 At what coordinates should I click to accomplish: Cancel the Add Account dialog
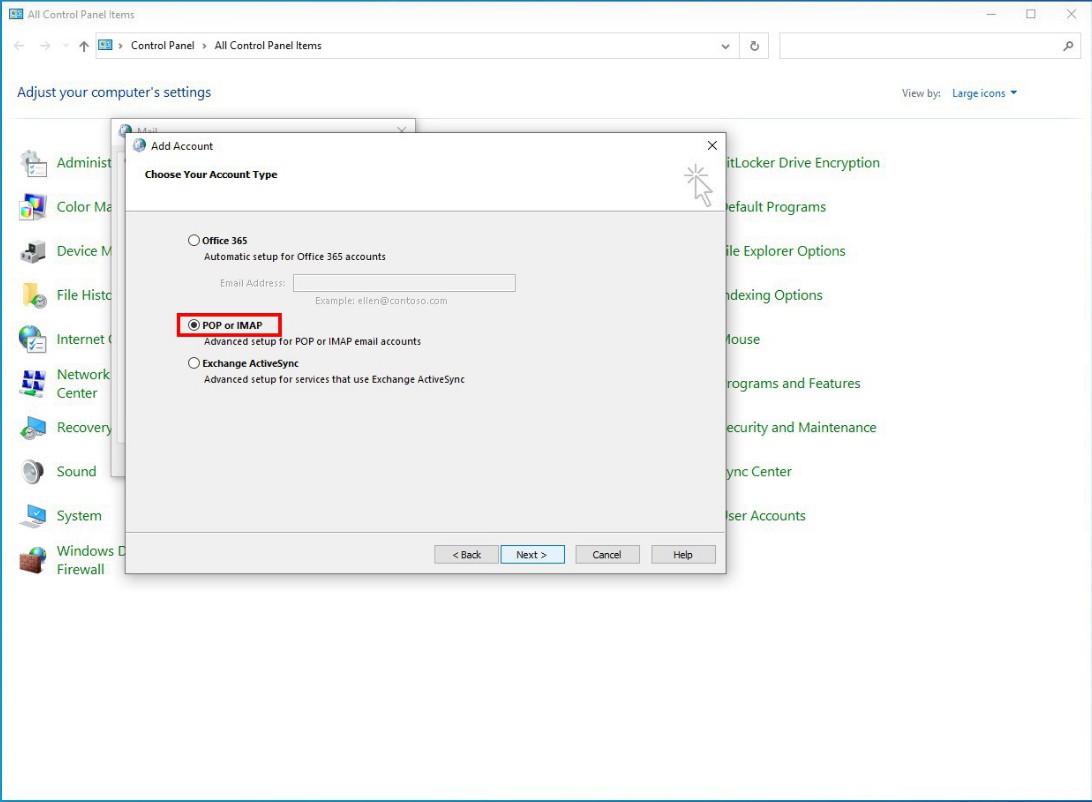(x=607, y=554)
